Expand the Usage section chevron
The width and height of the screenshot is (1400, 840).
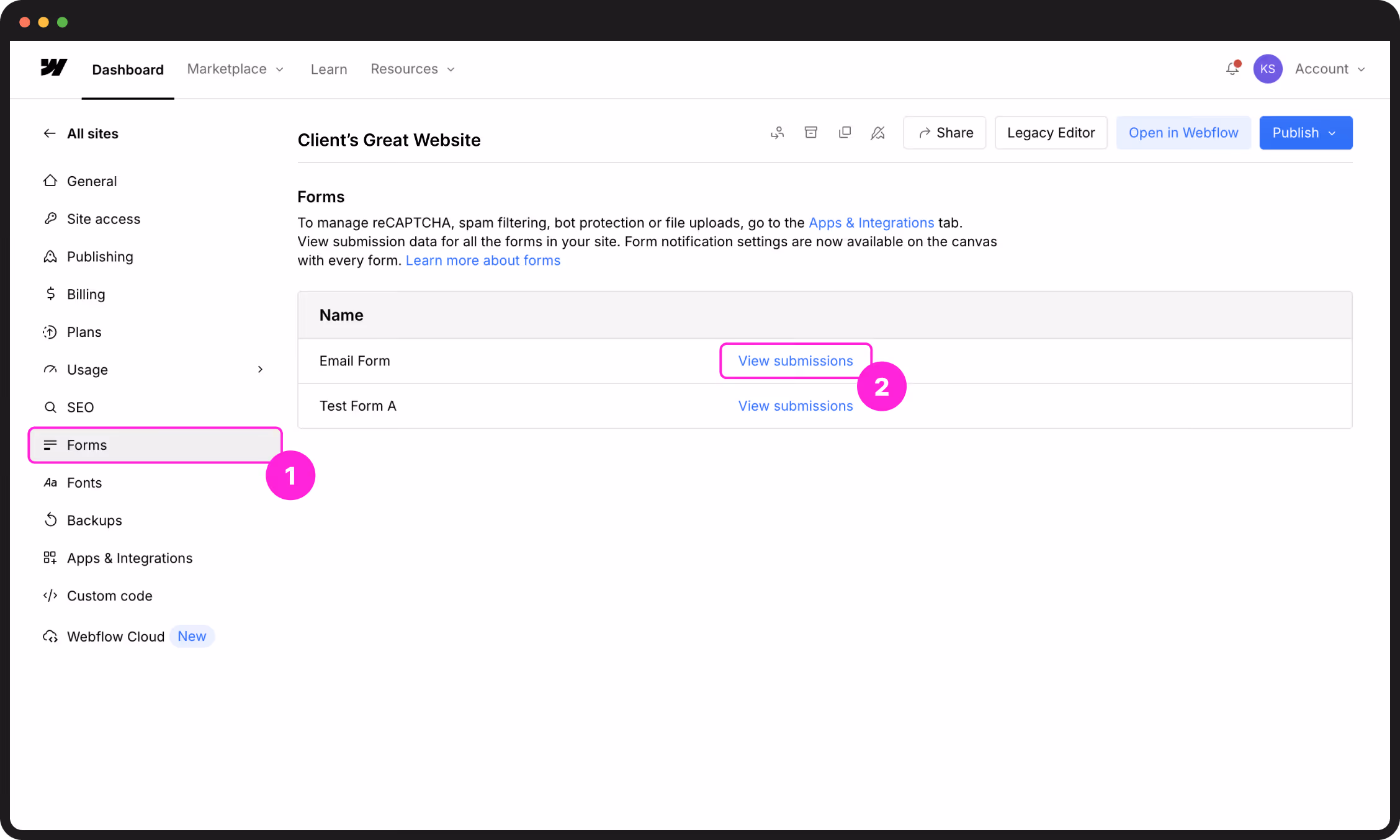tap(261, 369)
